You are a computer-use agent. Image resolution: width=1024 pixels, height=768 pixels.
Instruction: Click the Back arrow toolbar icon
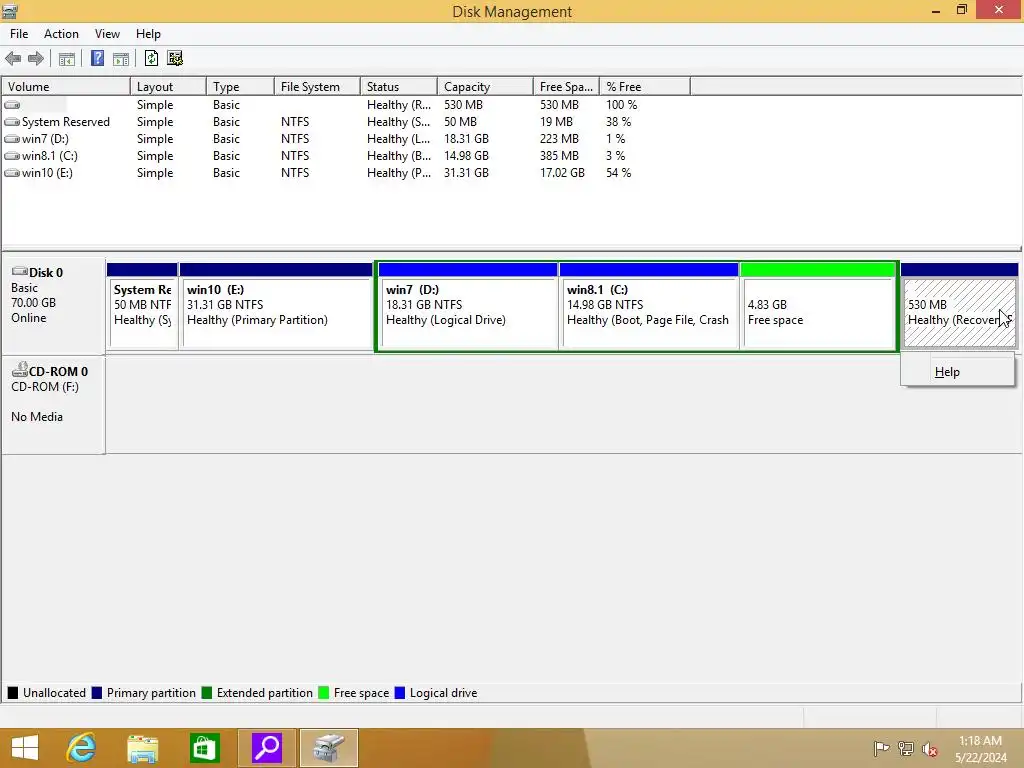13,59
